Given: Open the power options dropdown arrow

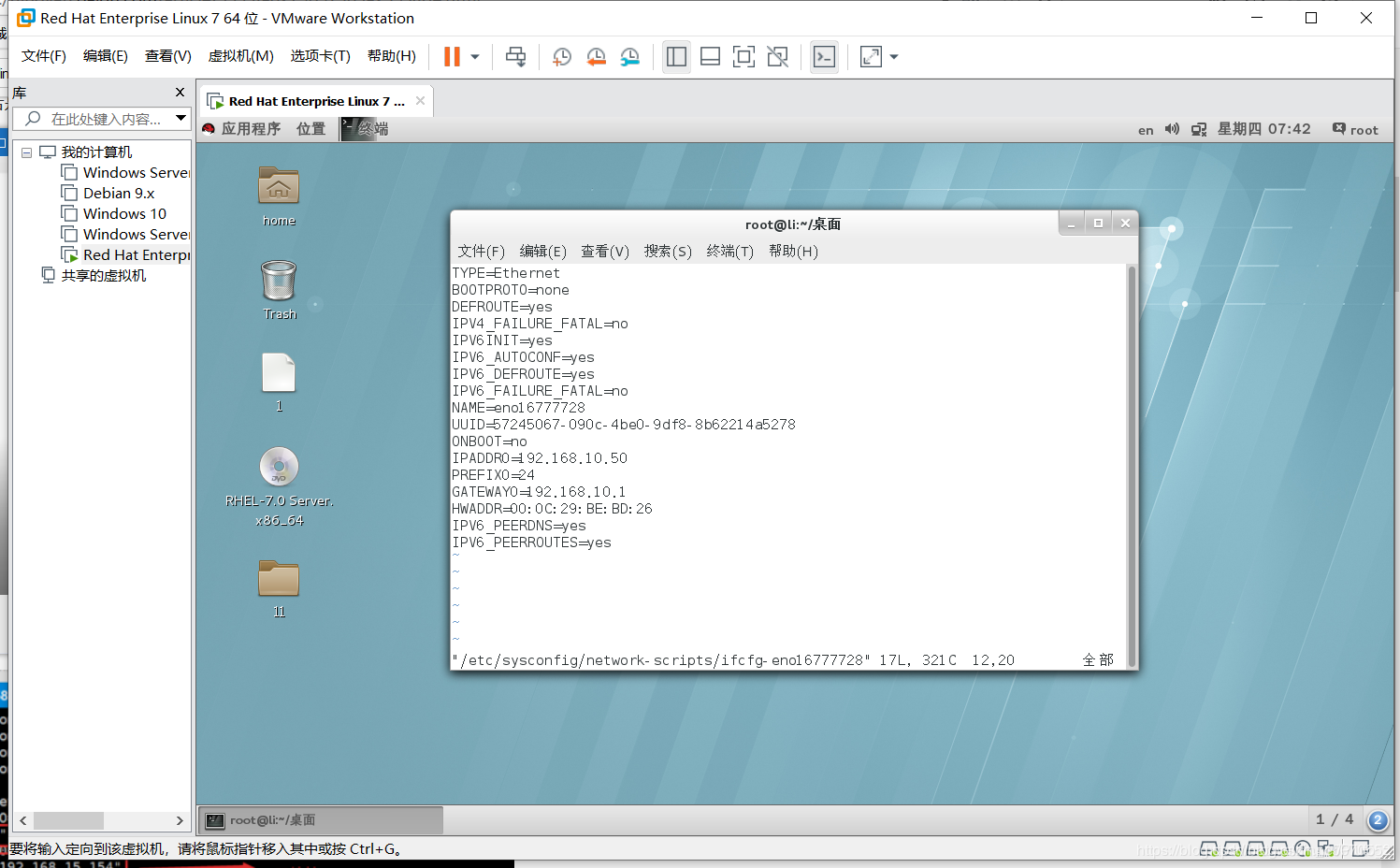Looking at the screenshot, I should click(475, 57).
